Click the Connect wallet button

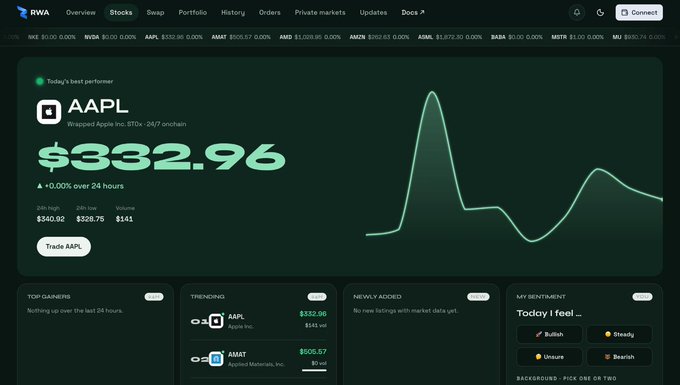pos(639,13)
